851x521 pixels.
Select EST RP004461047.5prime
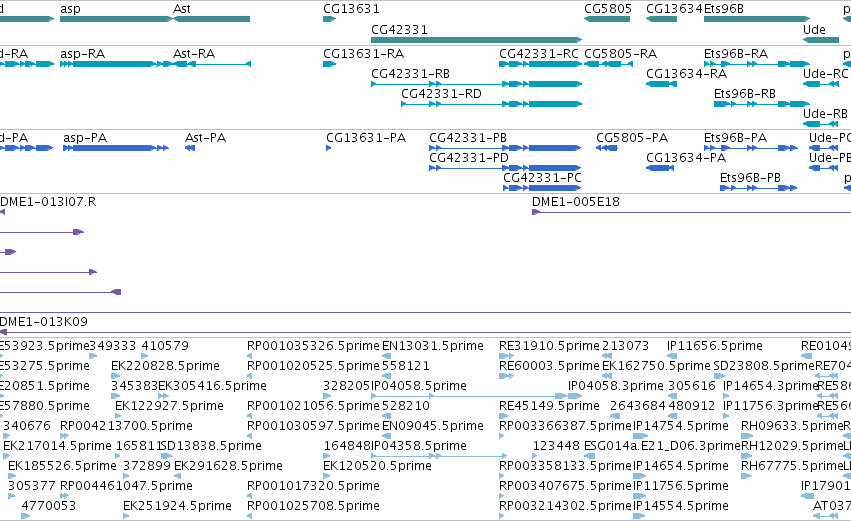pos(63,497)
